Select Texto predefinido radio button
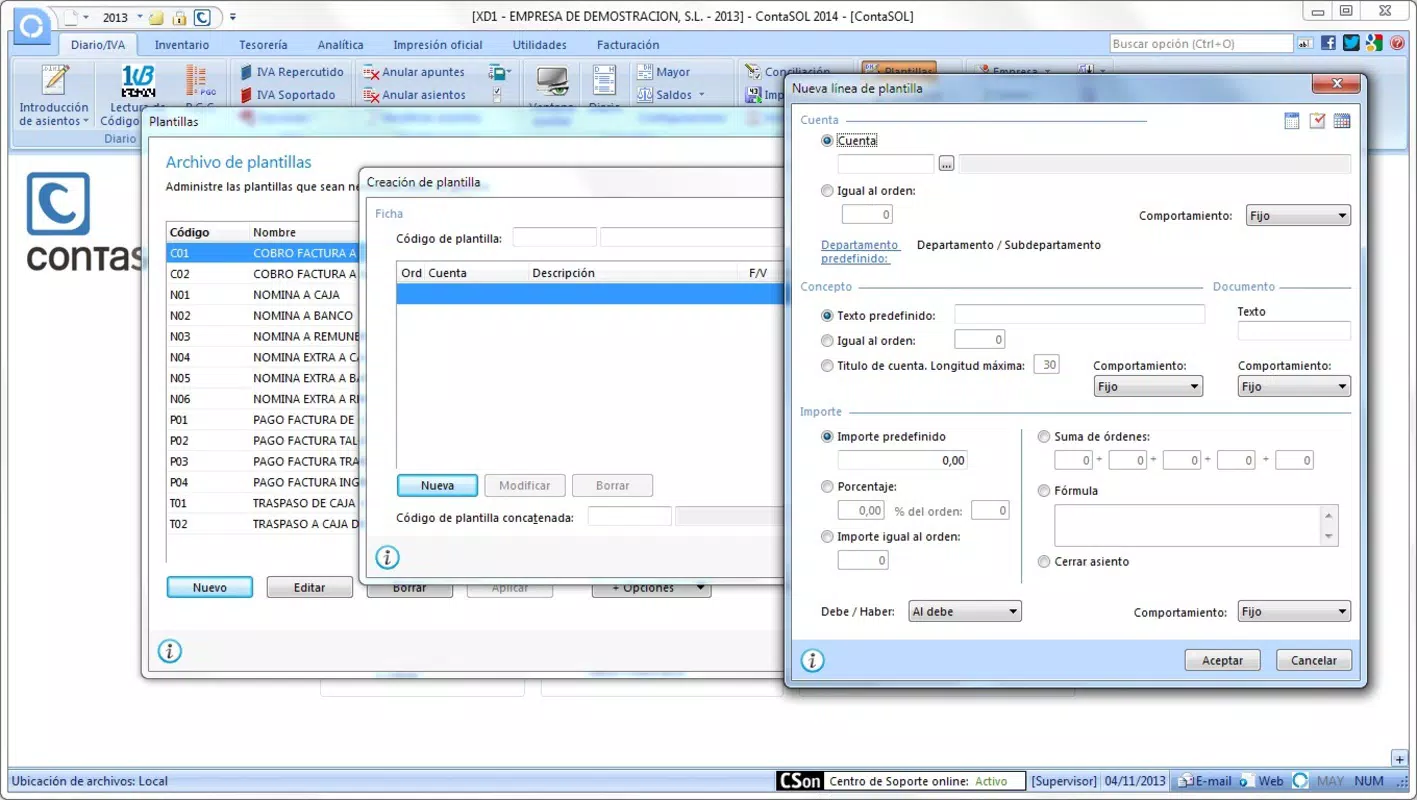The image size is (1417, 800). coord(827,316)
